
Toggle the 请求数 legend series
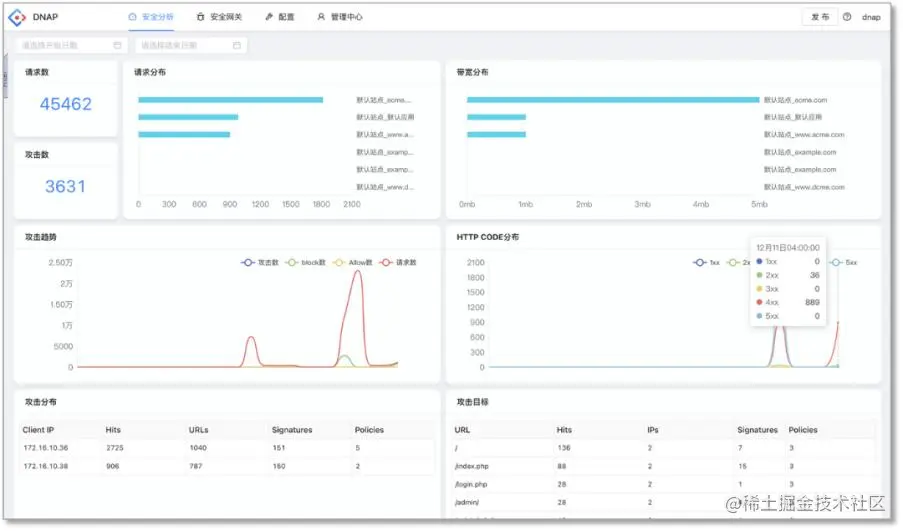(x=397, y=263)
